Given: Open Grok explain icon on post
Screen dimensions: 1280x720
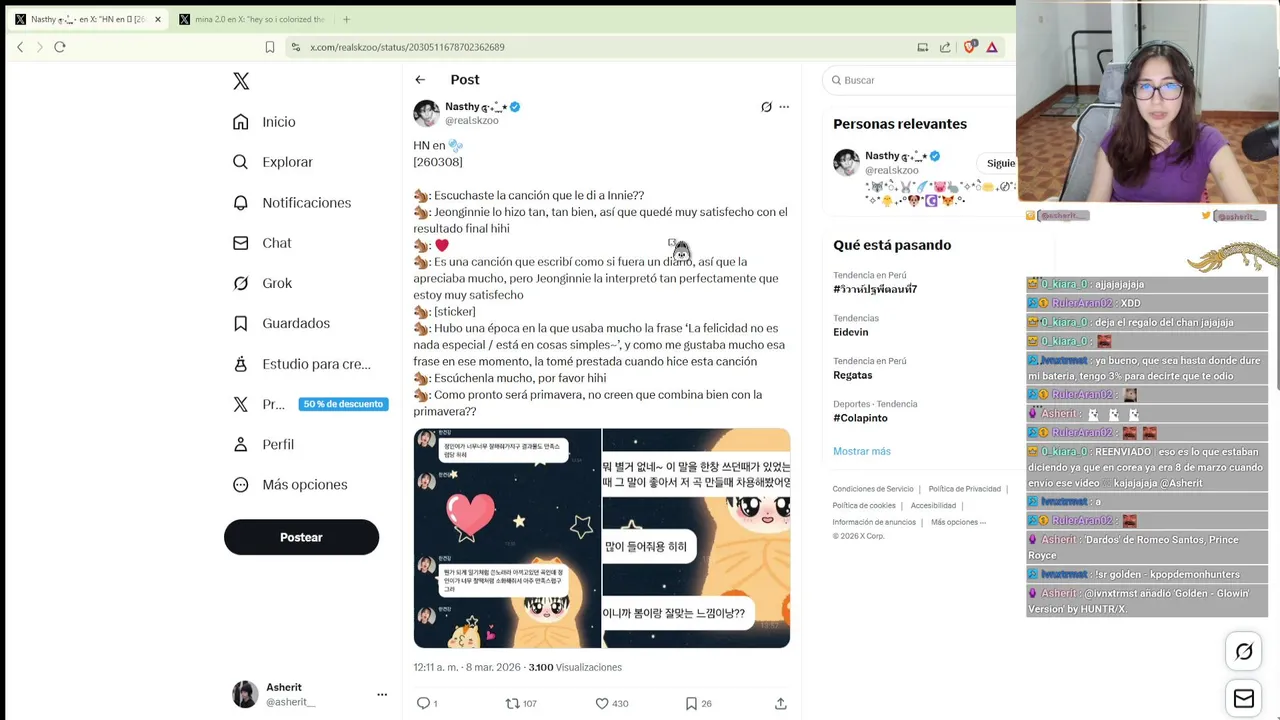Looking at the screenshot, I should click(x=766, y=107).
